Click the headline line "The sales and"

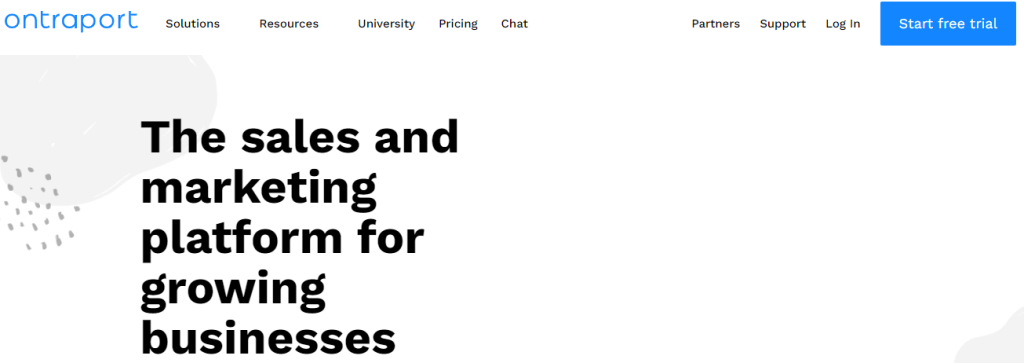click(300, 136)
